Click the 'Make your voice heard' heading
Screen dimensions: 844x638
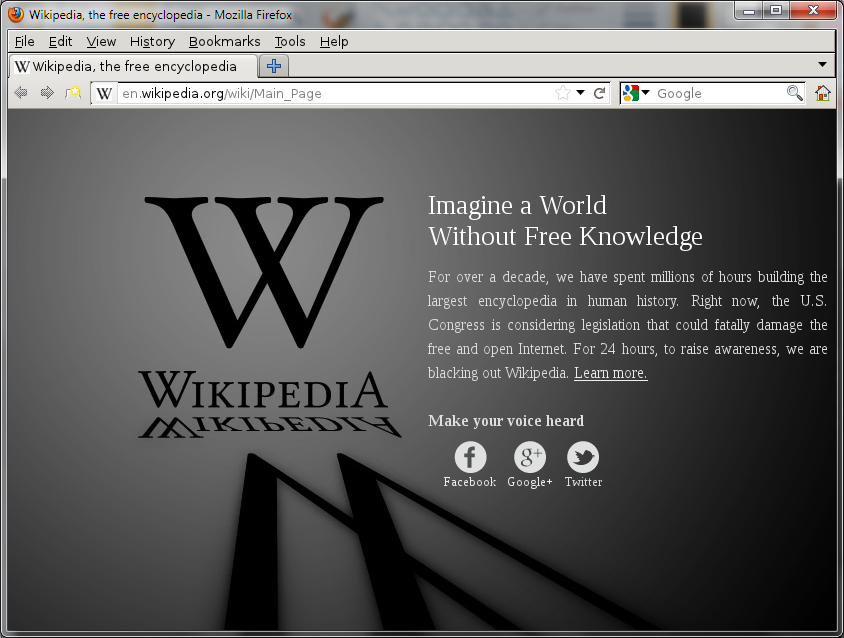[506, 420]
